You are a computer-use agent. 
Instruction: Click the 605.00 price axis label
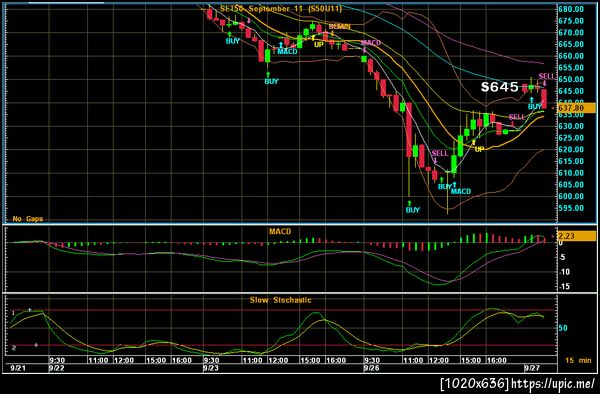click(x=571, y=184)
